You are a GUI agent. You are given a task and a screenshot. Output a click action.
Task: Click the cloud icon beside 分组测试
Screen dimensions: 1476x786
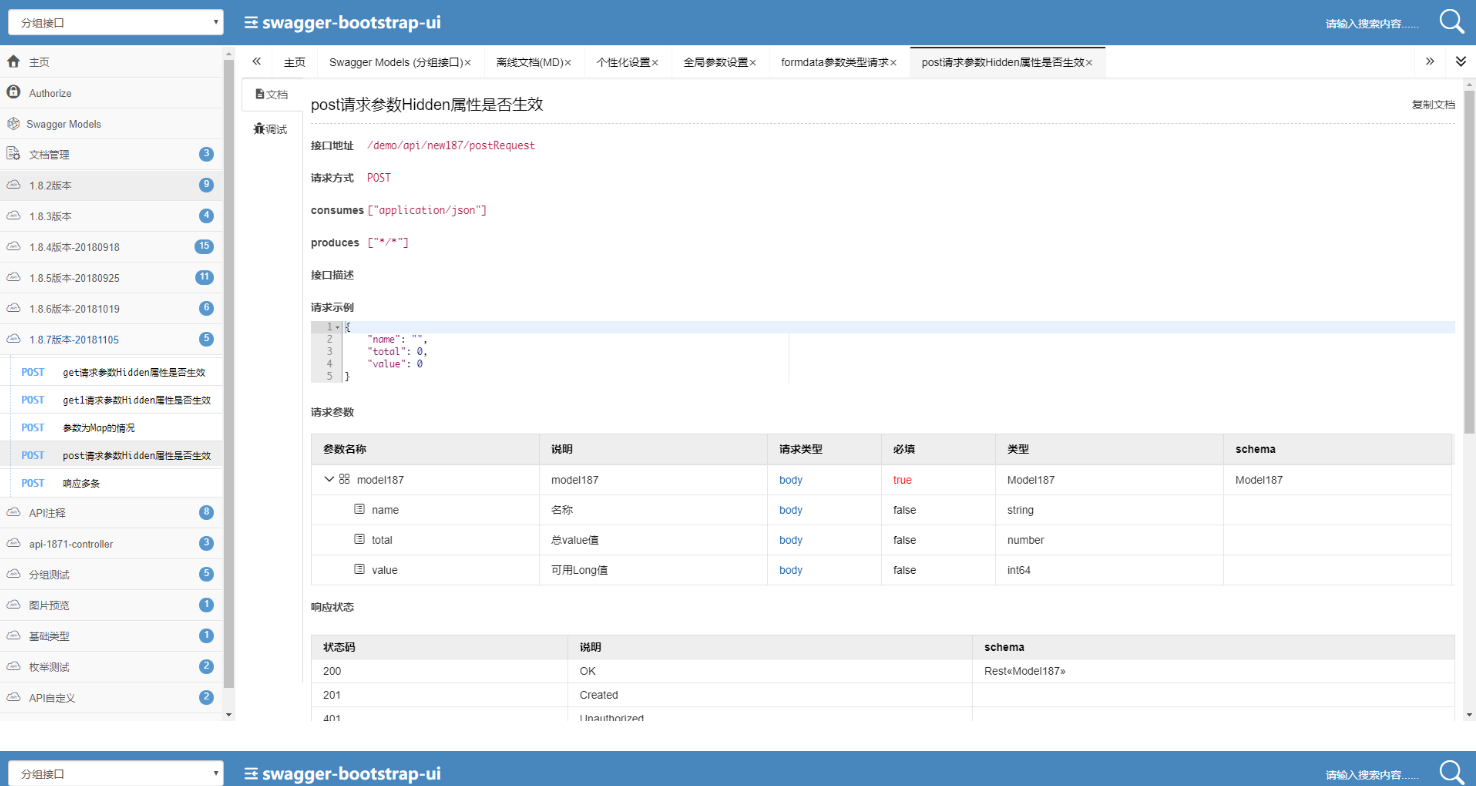pos(13,574)
